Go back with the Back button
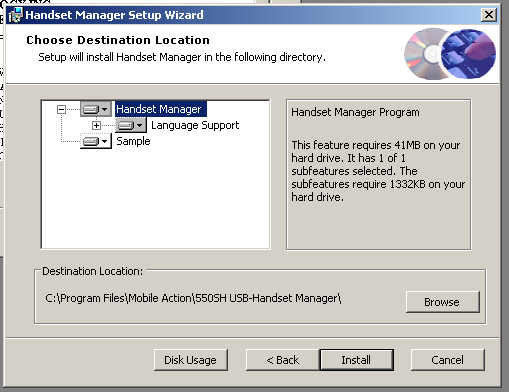This screenshot has width=509, height=392. (x=283, y=360)
